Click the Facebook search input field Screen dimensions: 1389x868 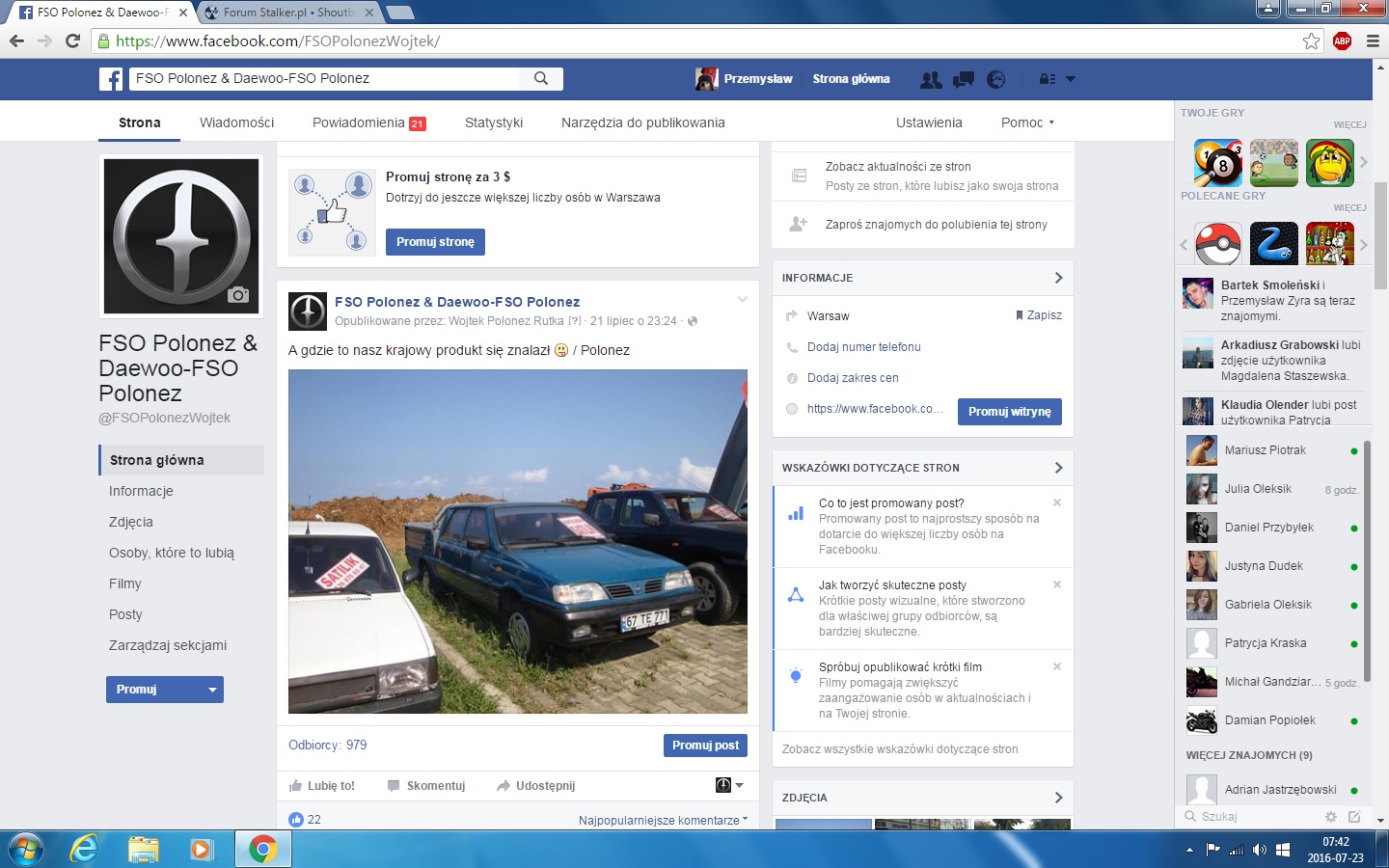324,79
